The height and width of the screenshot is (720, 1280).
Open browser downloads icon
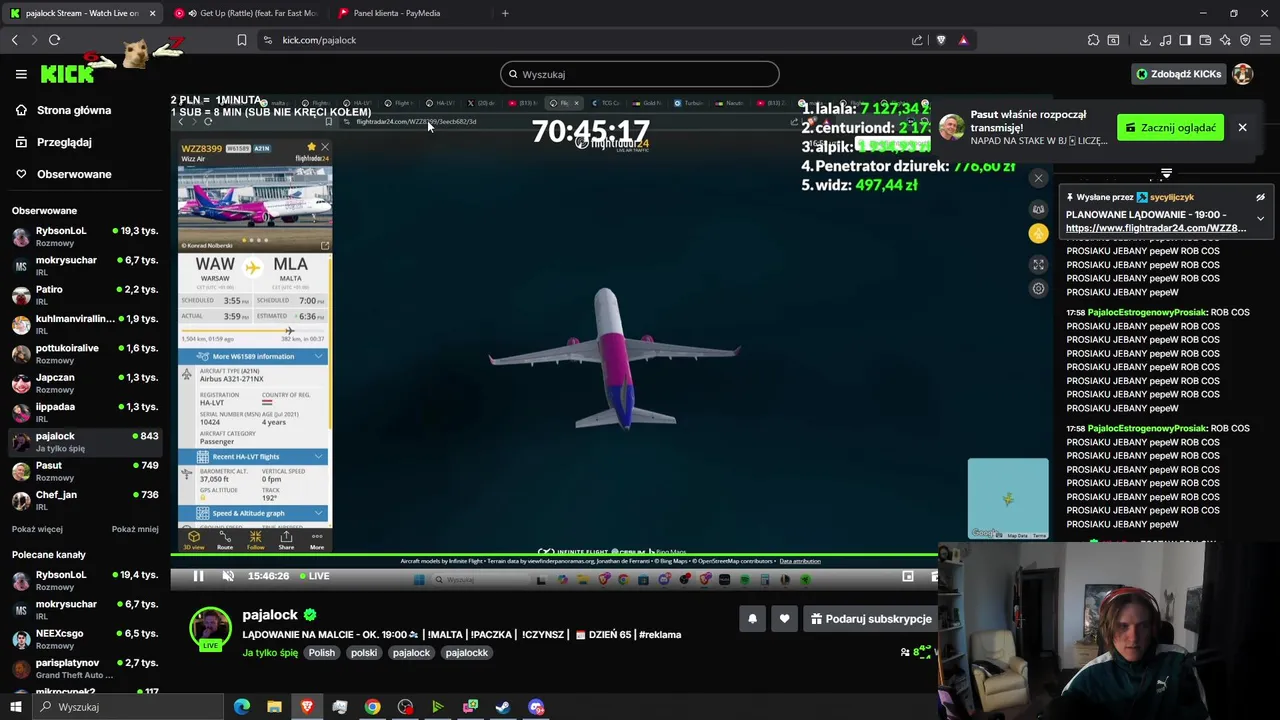pos(1144,40)
